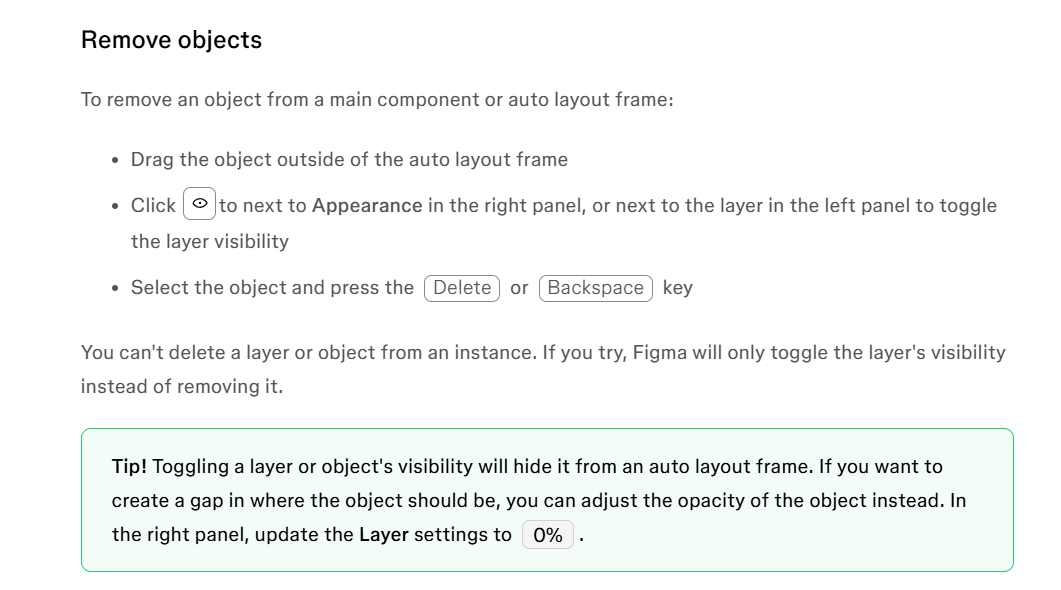Click the bold Appearance word
This screenshot has width=1061, height=590.
(x=367, y=206)
